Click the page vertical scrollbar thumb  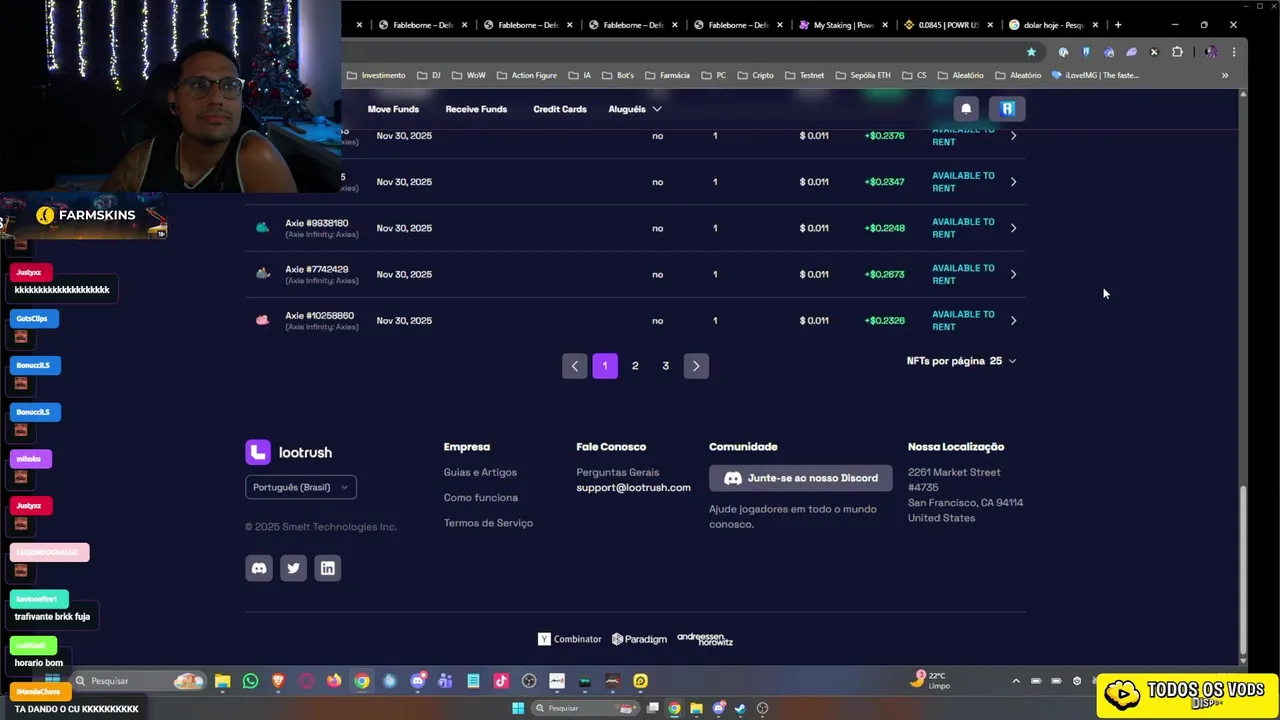click(x=1243, y=569)
